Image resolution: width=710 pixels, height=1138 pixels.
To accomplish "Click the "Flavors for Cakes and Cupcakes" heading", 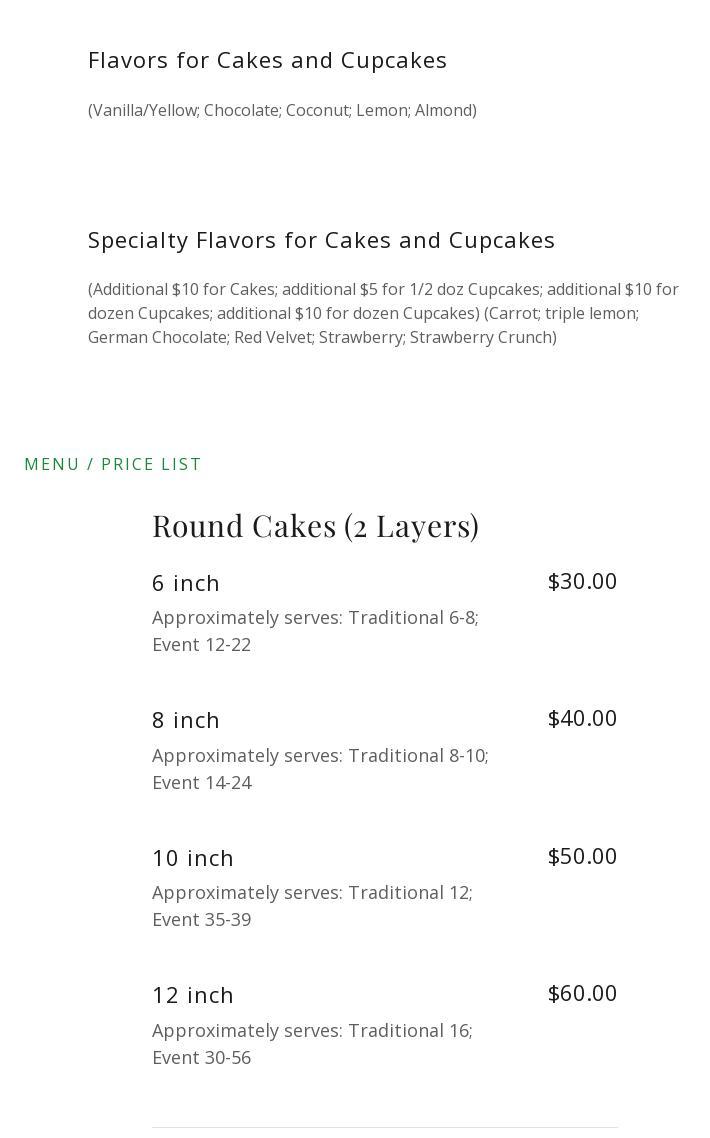I will coord(267,60).
